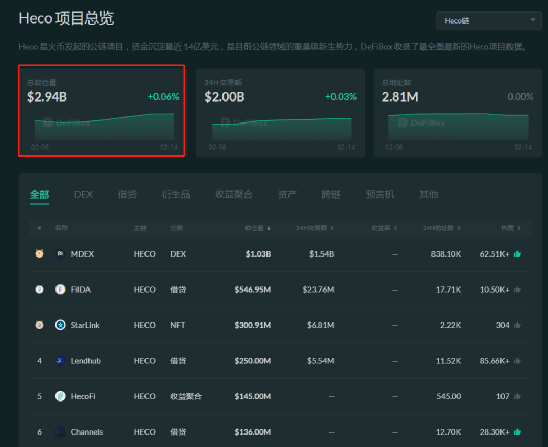The width and height of the screenshot is (548, 447).
Task: Click MDEX 24H volume $1.54B
Action: (322, 254)
